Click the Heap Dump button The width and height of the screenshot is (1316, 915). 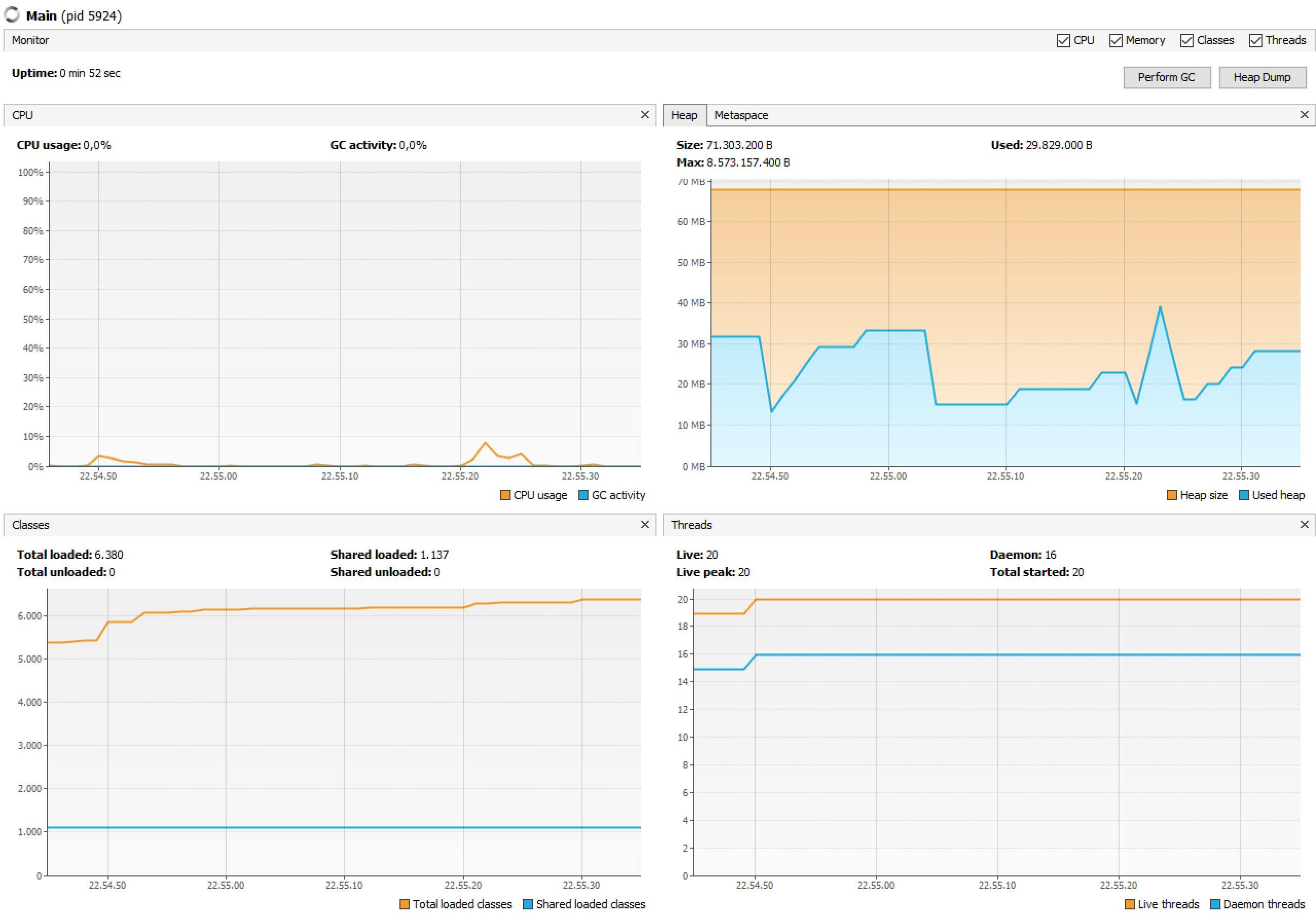pyautogui.click(x=1262, y=77)
